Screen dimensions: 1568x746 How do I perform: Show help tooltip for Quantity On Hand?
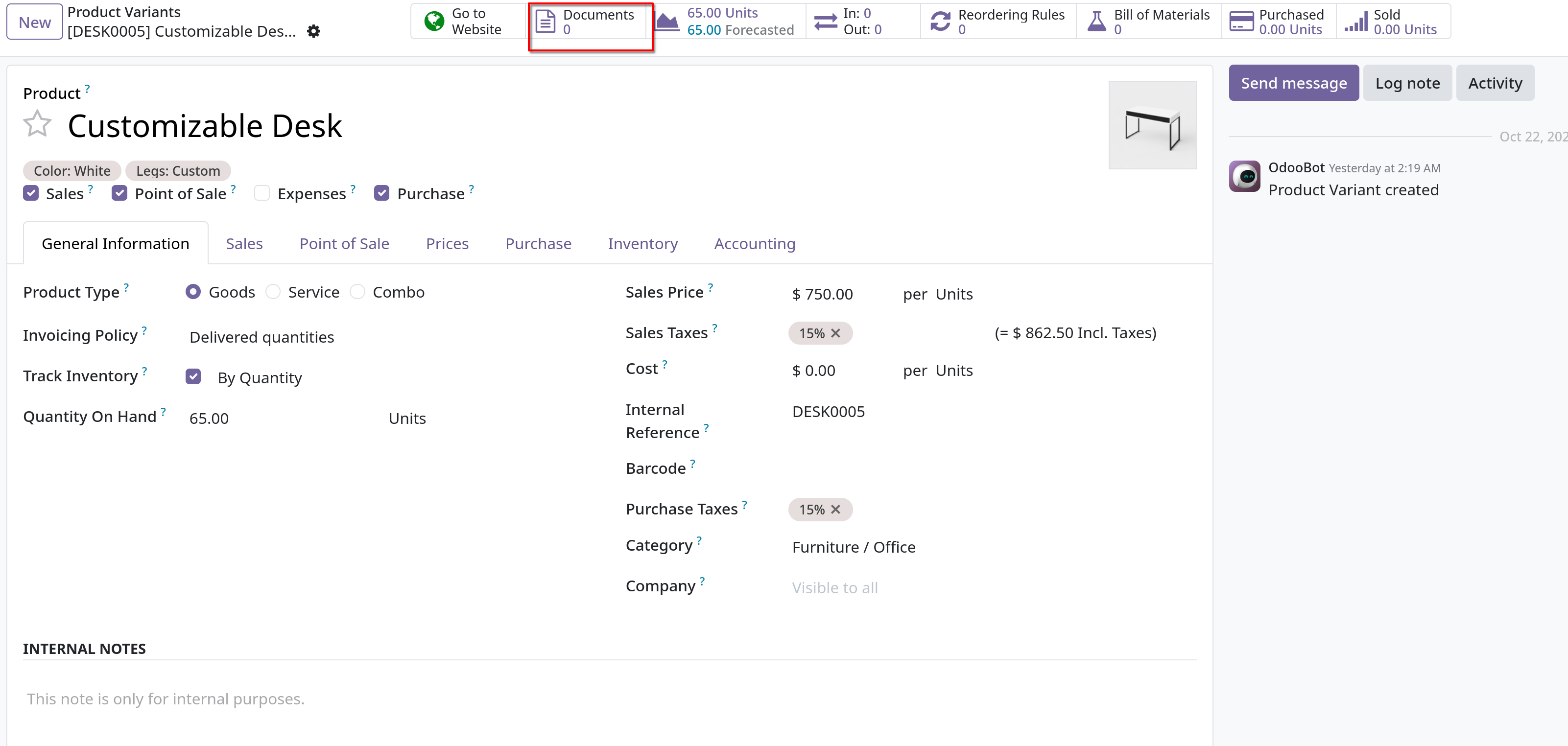click(163, 411)
